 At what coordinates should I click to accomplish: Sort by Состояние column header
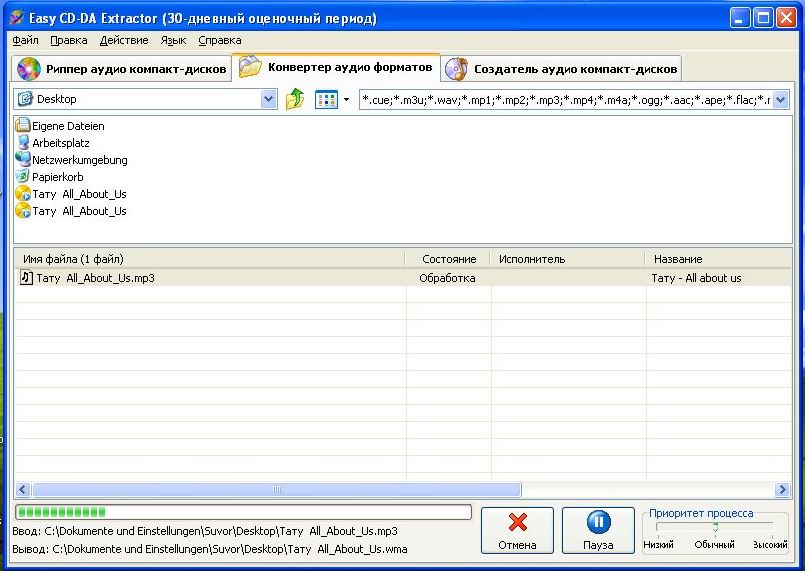pos(448,259)
